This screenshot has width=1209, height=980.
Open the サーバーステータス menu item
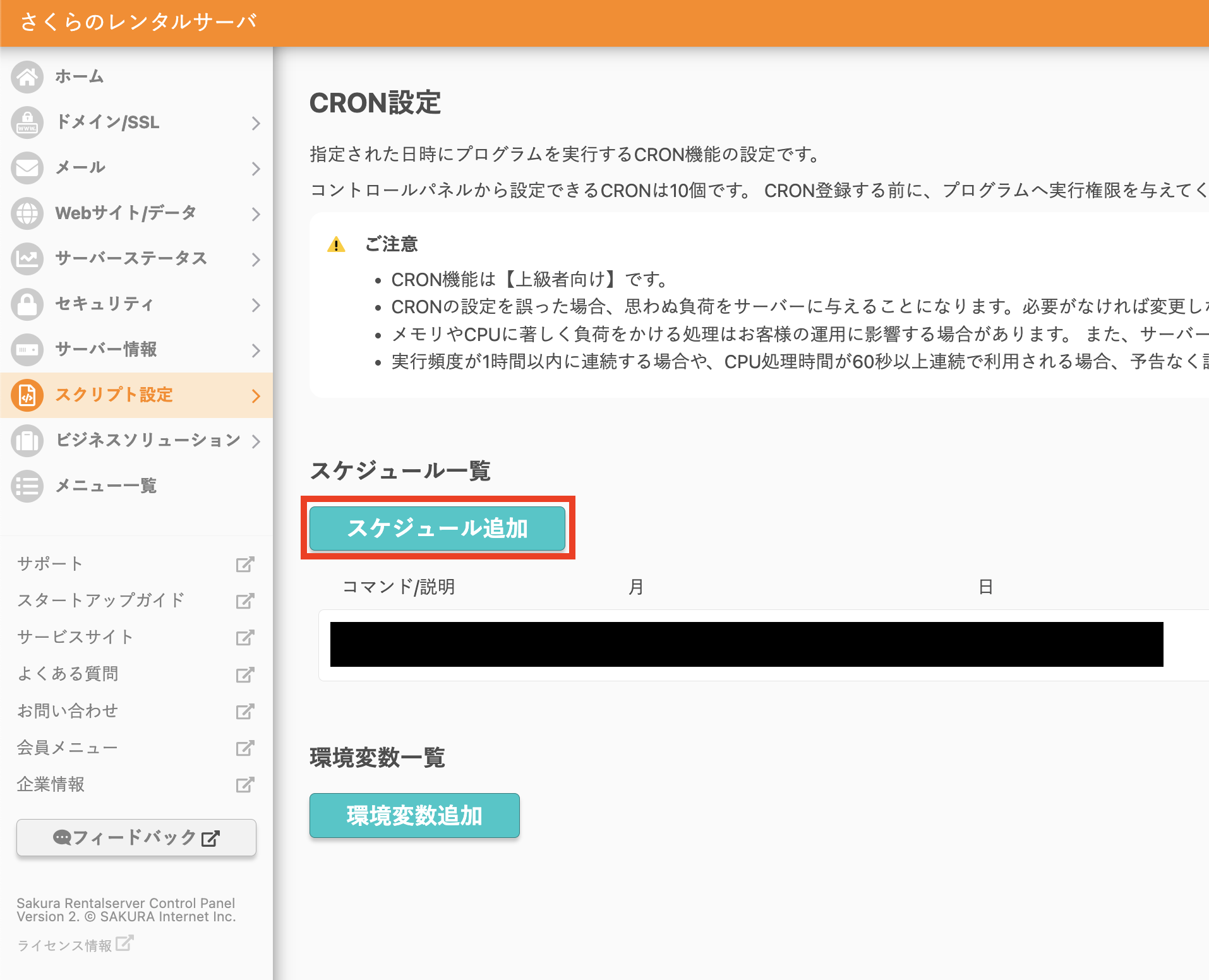131,259
